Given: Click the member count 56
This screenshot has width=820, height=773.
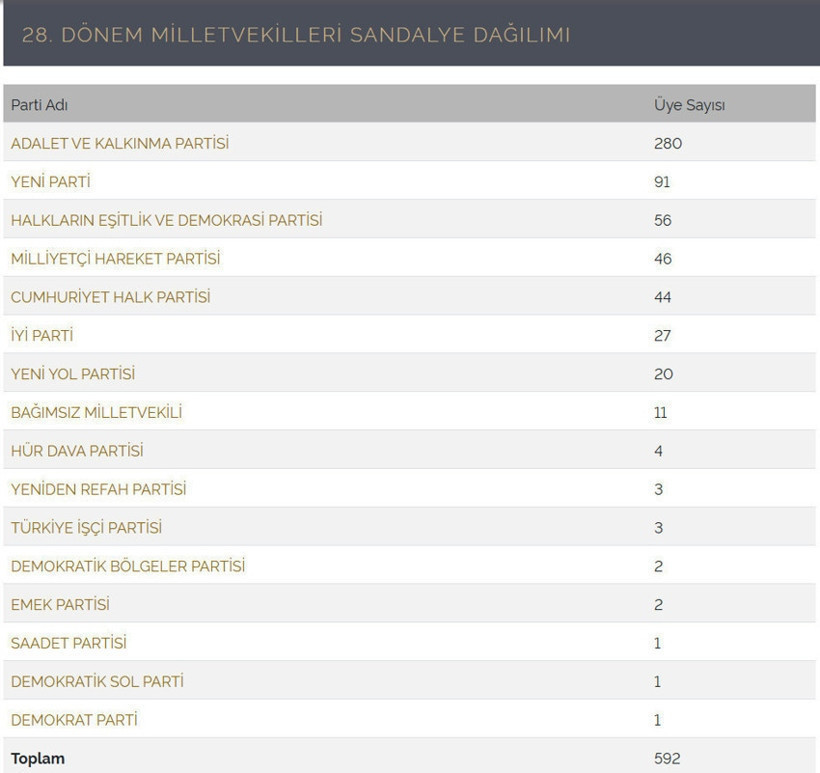Looking at the screenshot, I should click(x=663, y=220).
